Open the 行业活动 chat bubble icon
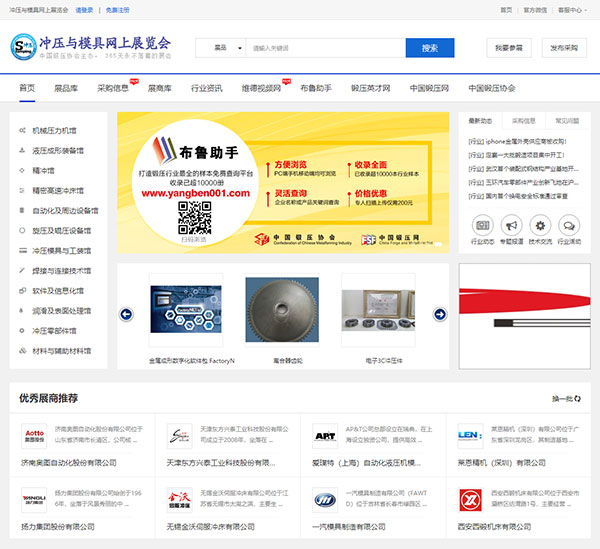600x549 pixels. pos(568,225)
